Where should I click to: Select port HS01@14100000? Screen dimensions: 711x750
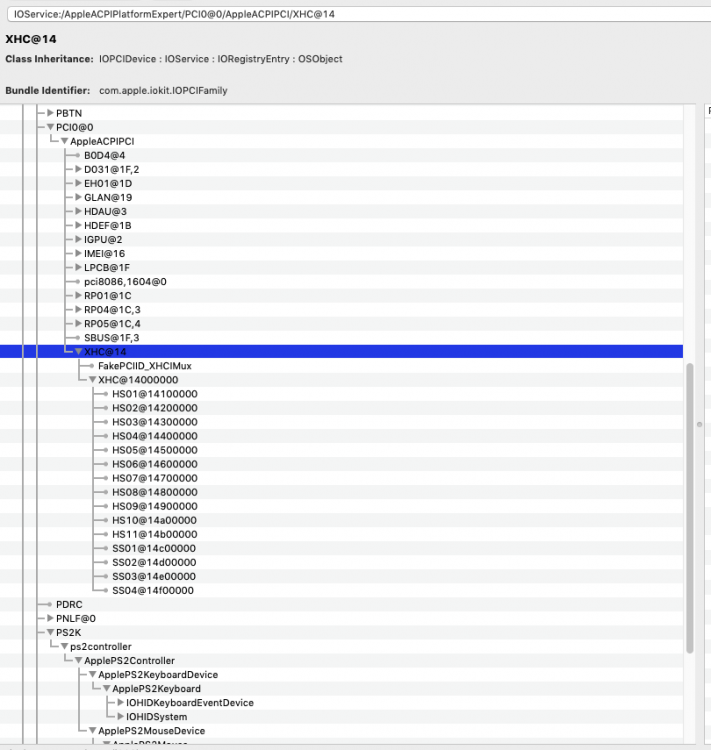pyautogui.click(x=155, y=394)
